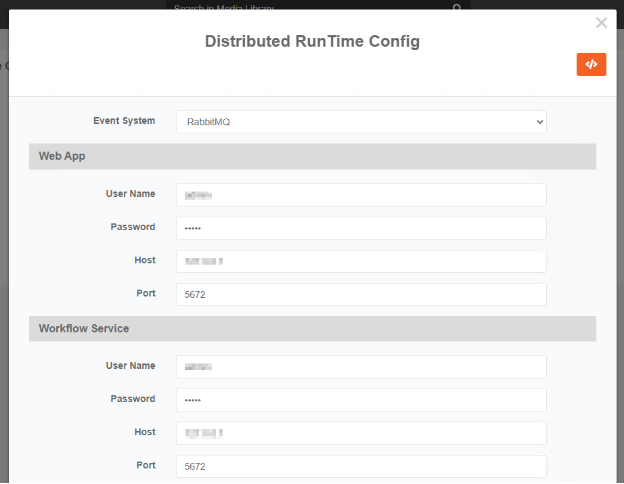Click the Web App Port field
The image size is (624, 484).
point(361,295)
